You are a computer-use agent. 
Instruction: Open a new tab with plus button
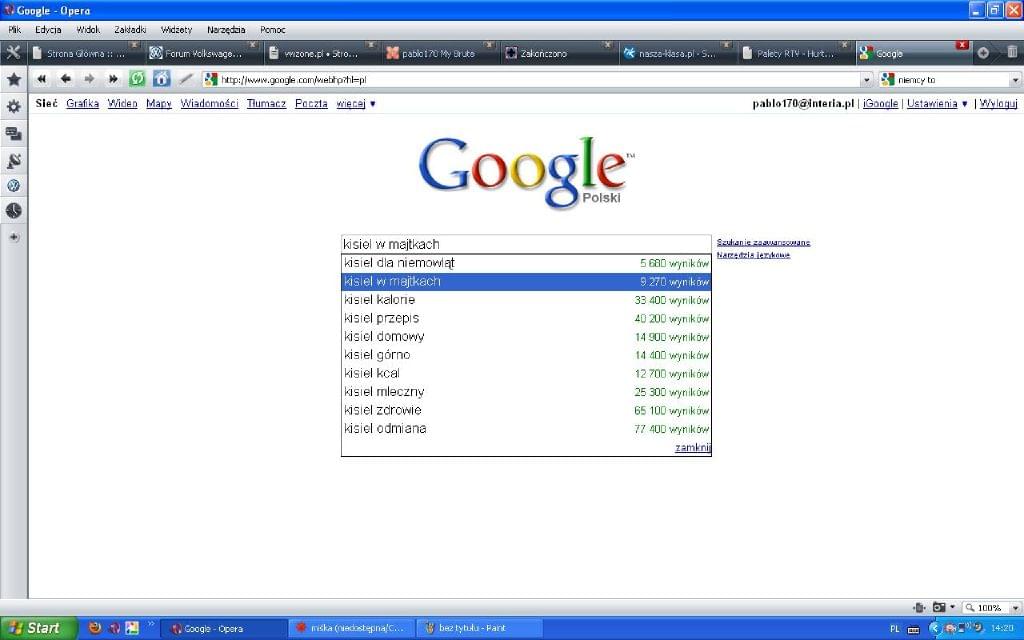point(983,53)
